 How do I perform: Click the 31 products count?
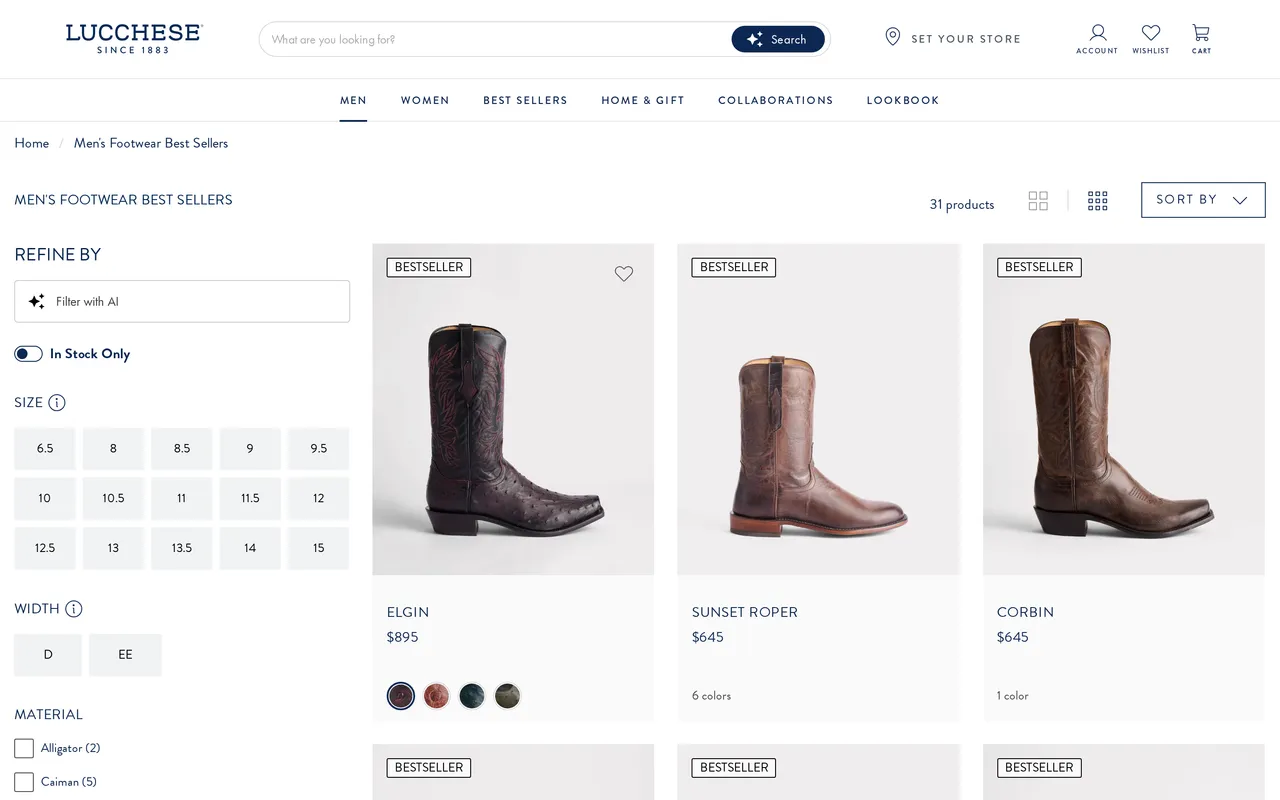[962, 204]
